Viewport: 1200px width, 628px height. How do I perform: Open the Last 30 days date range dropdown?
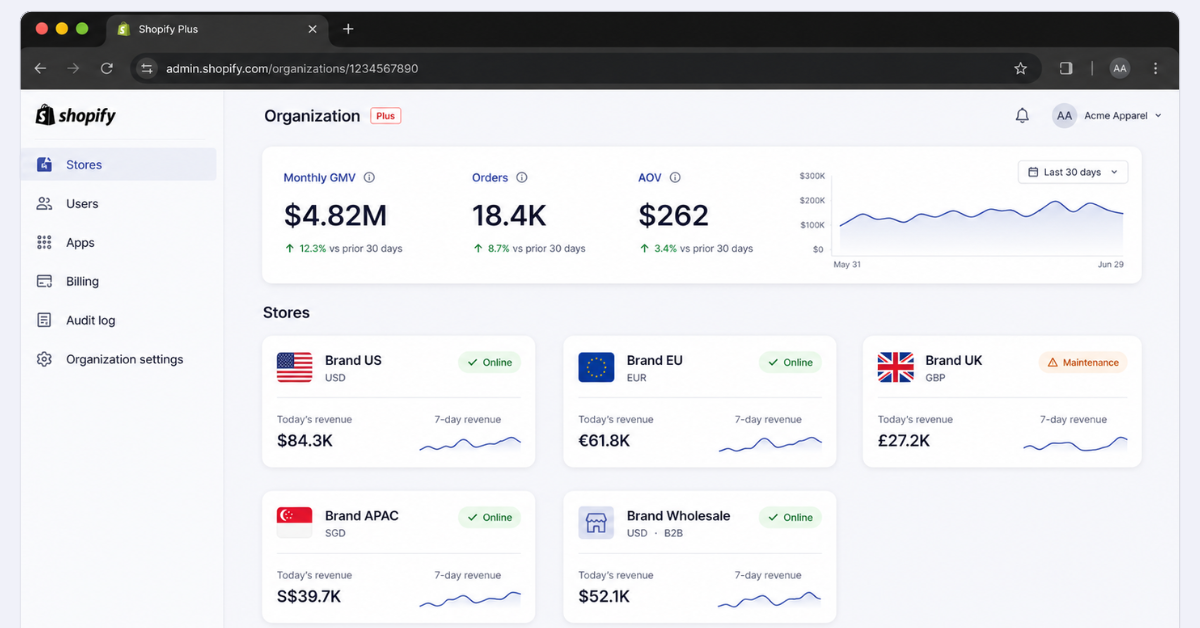[x=1073, y=172]
